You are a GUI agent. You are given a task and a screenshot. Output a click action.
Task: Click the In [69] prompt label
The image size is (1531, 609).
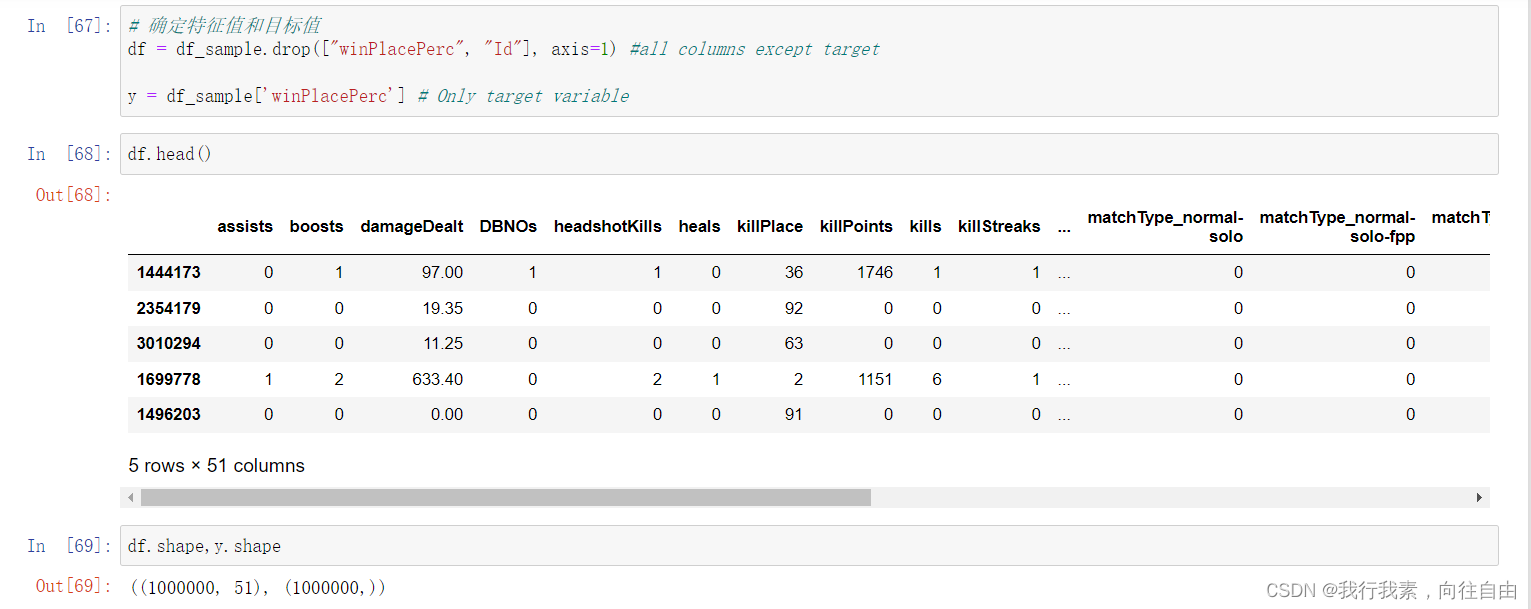click(x=70, y=546)
